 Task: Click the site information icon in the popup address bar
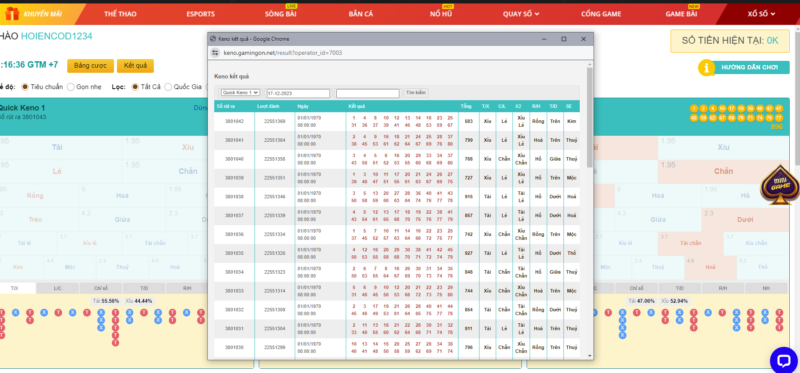(215, 53)
